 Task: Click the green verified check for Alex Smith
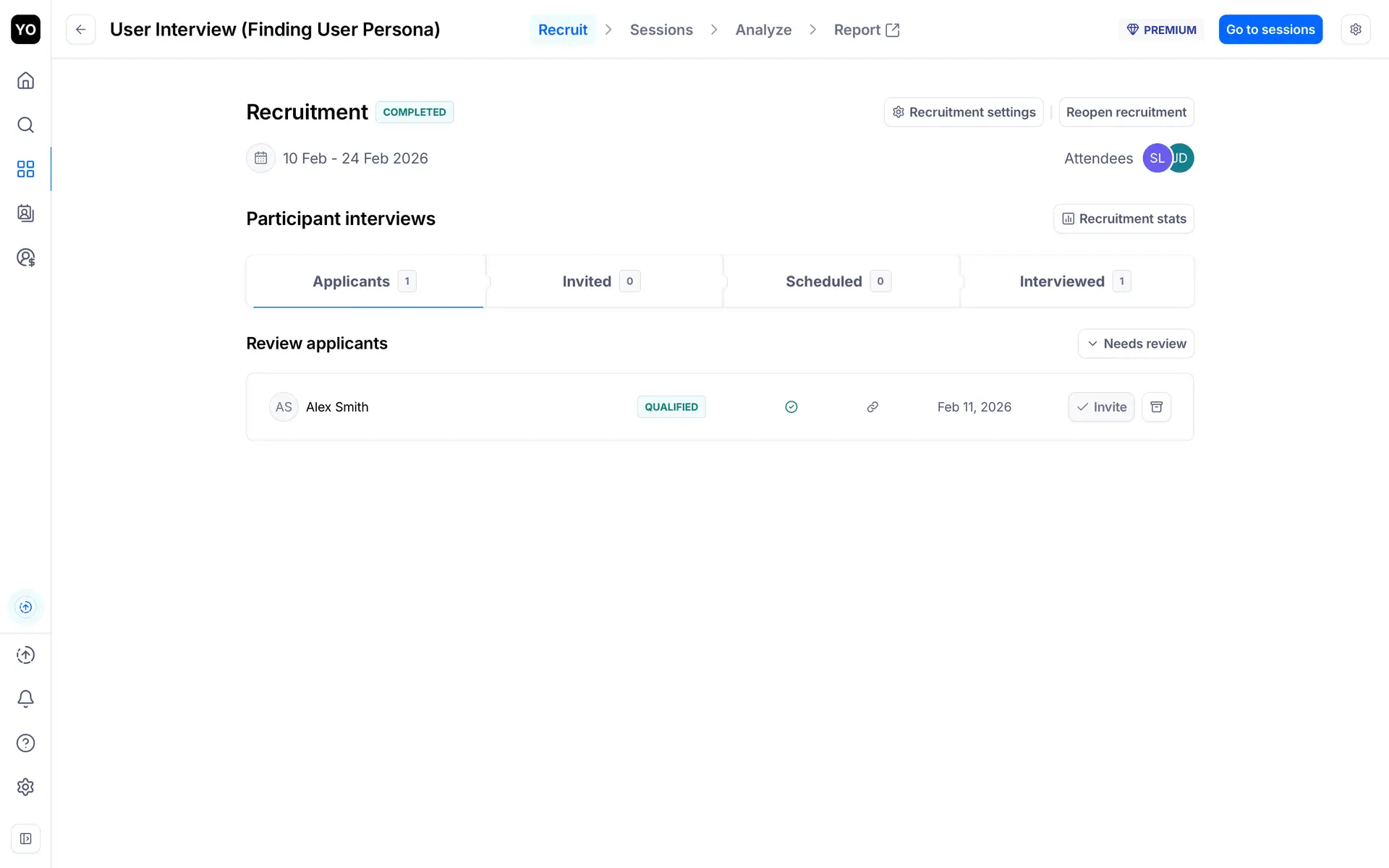pos(791,407)
